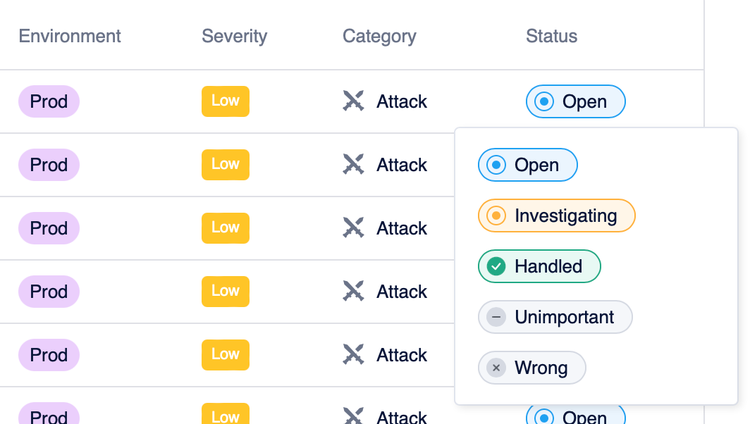Screen dimensions: 750x424
Task: Click the Attack icon in the third row
Action: tap(353, 228)
